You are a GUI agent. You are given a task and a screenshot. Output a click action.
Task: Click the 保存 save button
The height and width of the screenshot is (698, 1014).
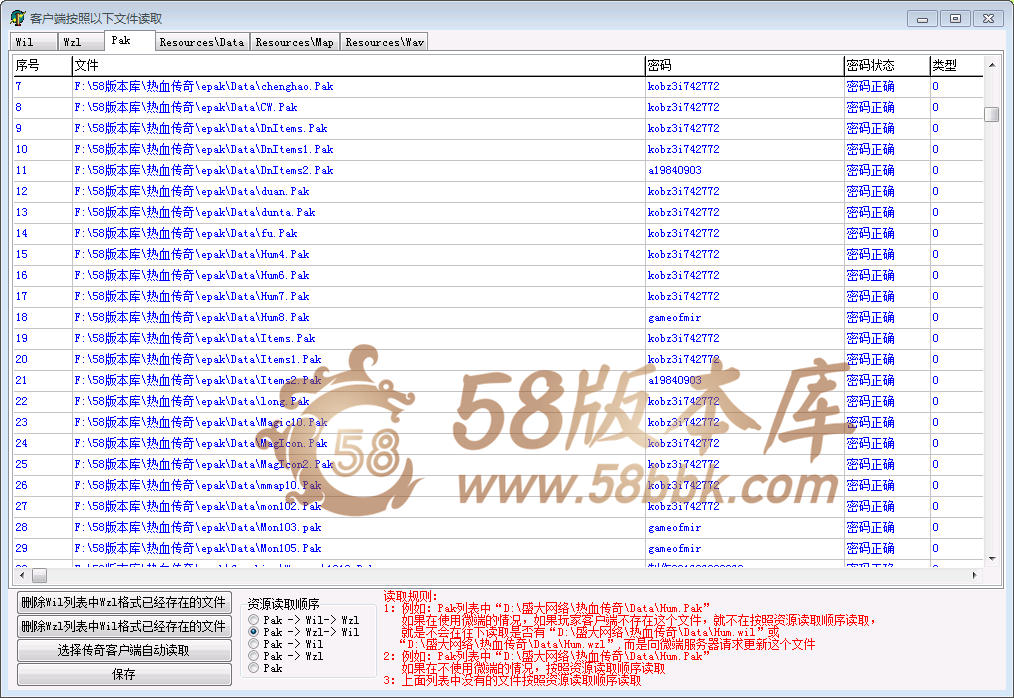tap(124, 674)
